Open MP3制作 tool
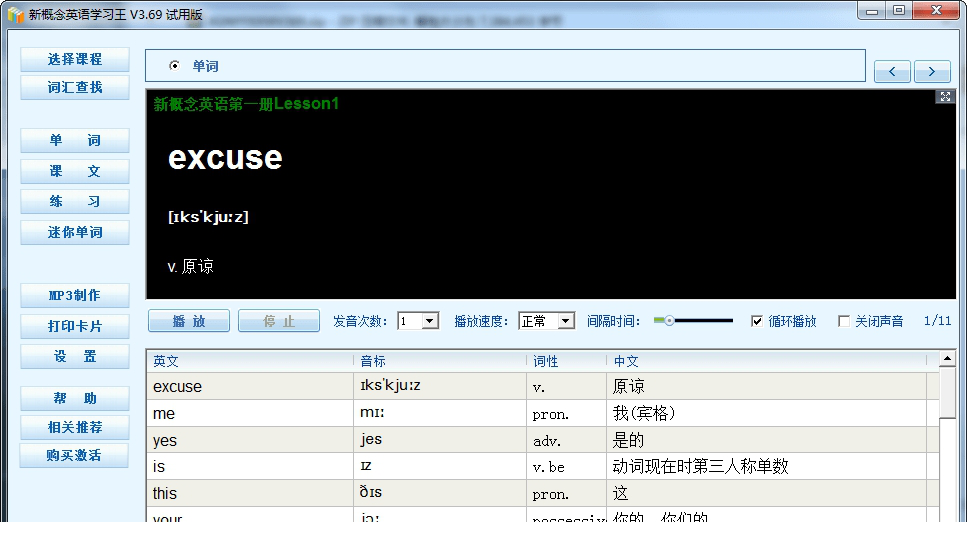 [x=75, y=295]
